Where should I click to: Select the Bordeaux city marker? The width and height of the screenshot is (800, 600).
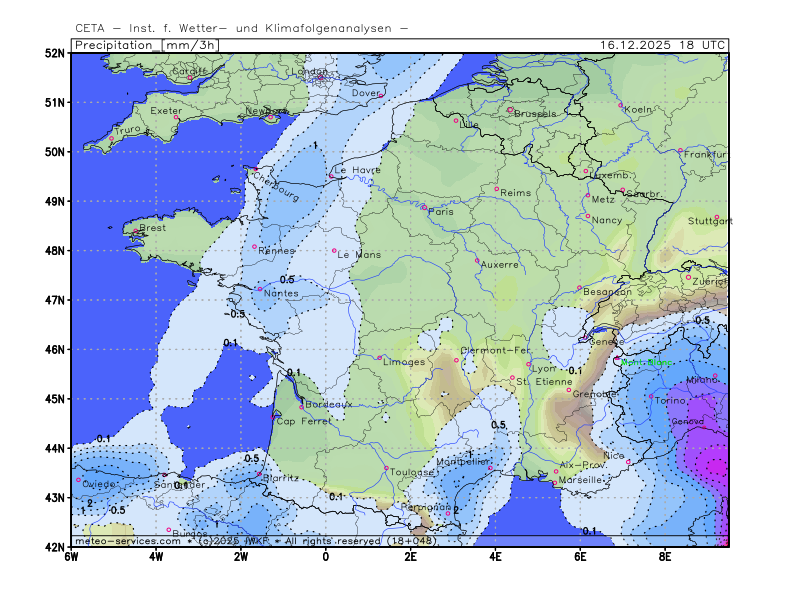(x=301, y=406)
